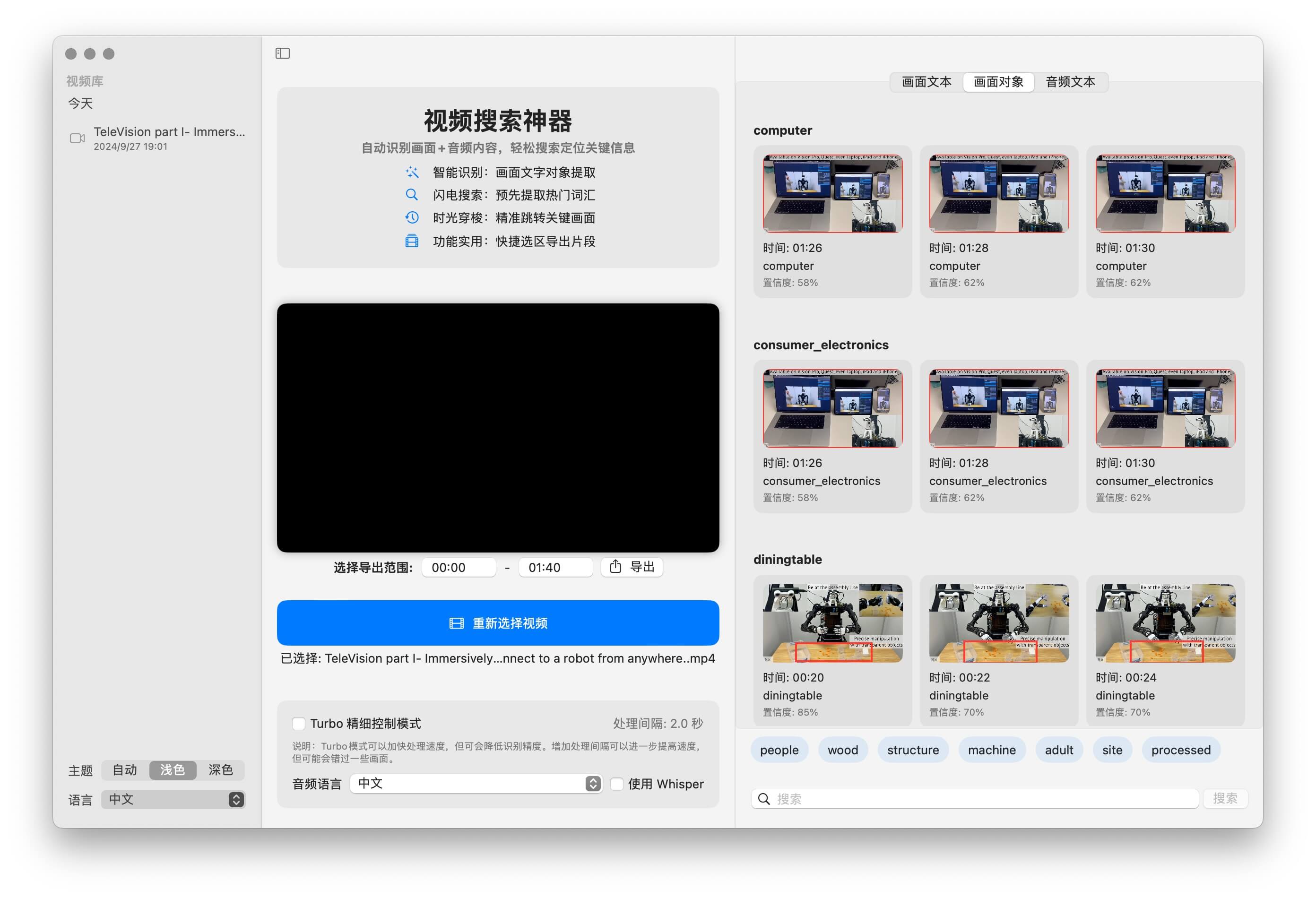Switch to the 画面文本 tab
1316x898 pixels.
[926, 82]
